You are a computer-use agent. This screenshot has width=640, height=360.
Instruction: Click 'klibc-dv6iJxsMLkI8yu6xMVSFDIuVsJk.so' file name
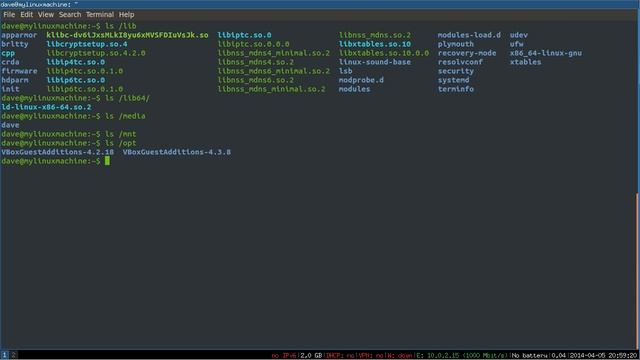[127, 35]
